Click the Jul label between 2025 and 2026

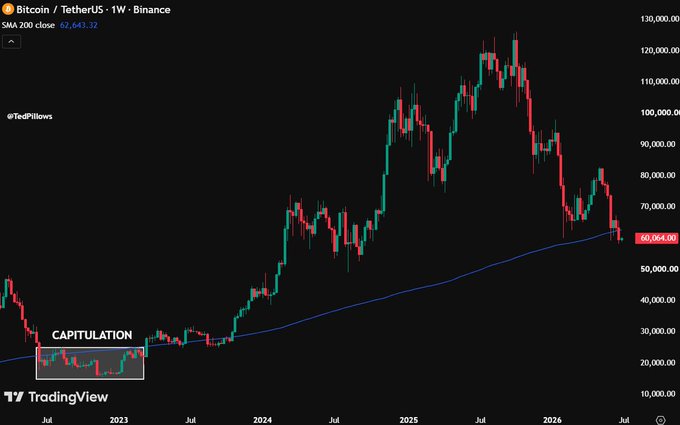point(480,420)
